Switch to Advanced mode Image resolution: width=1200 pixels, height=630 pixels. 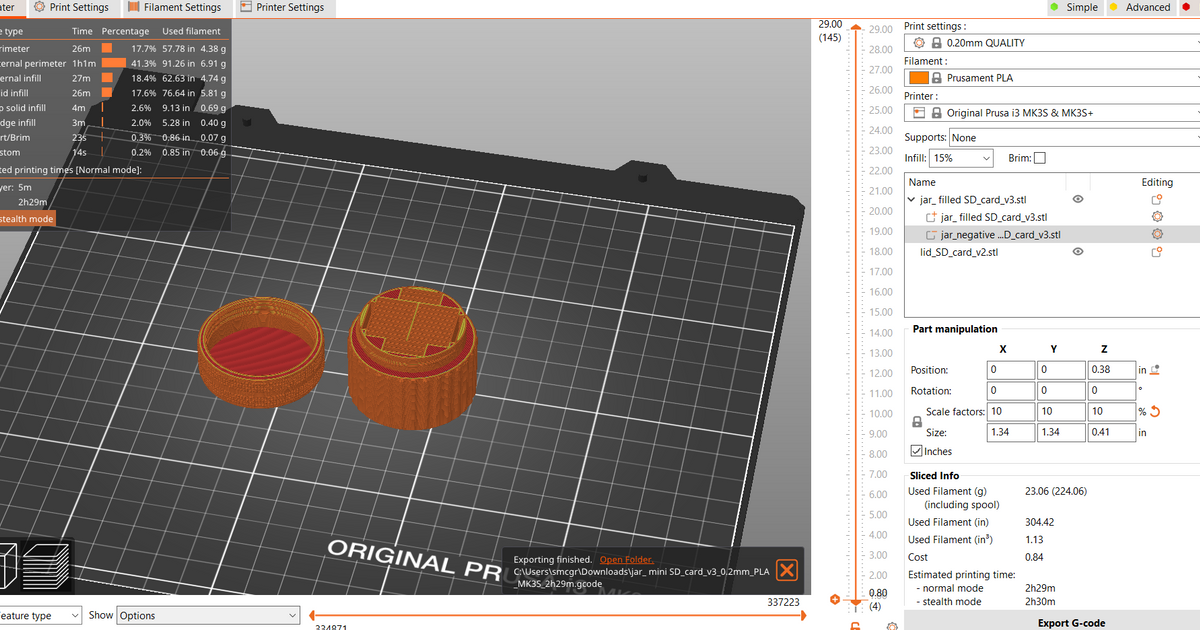[1142, 7]
